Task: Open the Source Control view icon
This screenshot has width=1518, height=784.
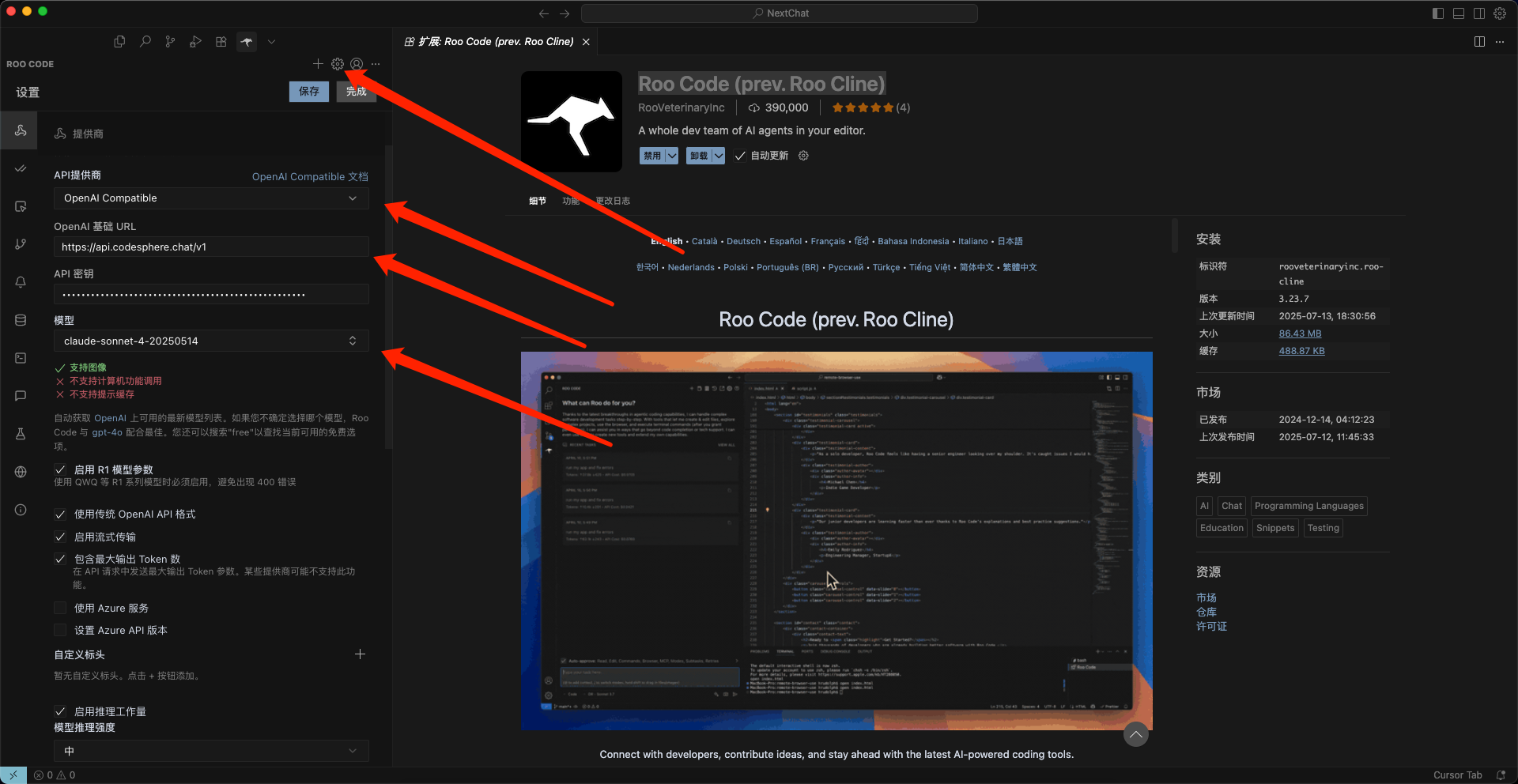Action: (170, 42)
